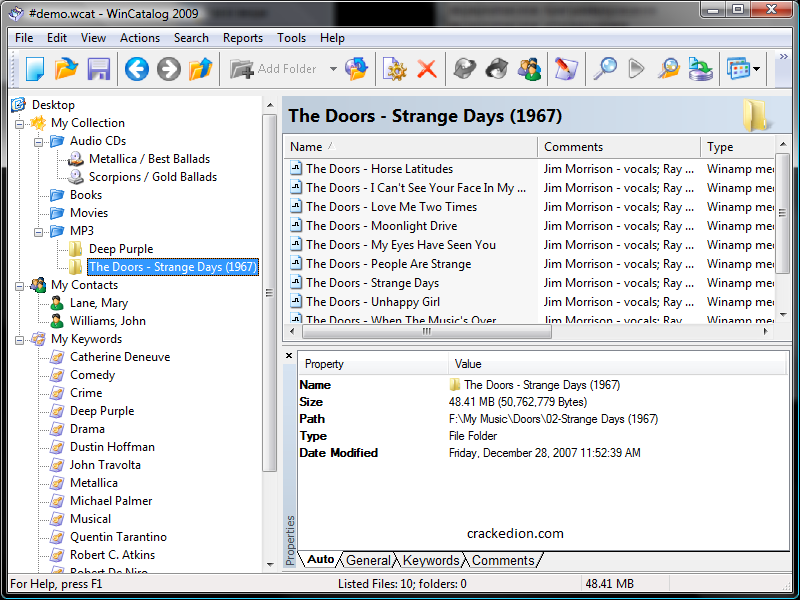This screenshot has width=800, height=600.
Task: Switch to the Comments properties tab
Action: [503, 560]
